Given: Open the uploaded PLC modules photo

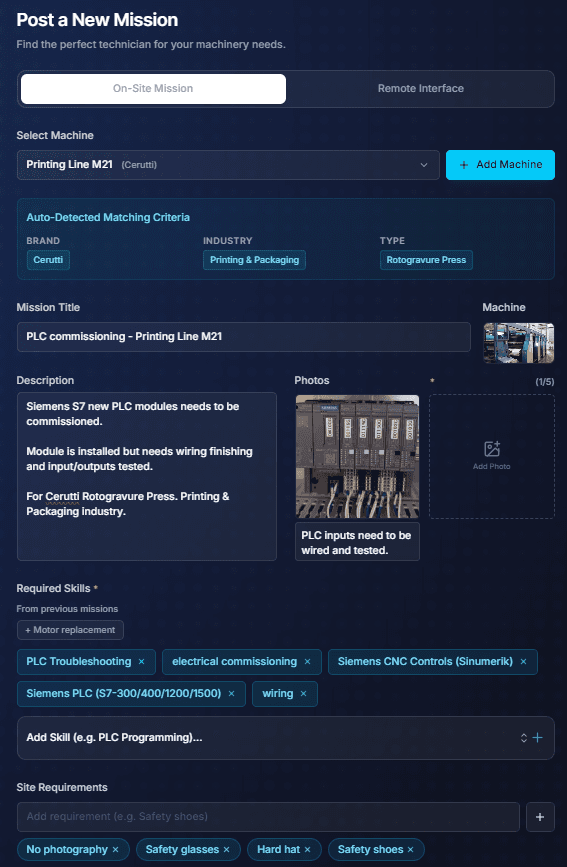Looking at the screenshot, I should coord(357,456).
